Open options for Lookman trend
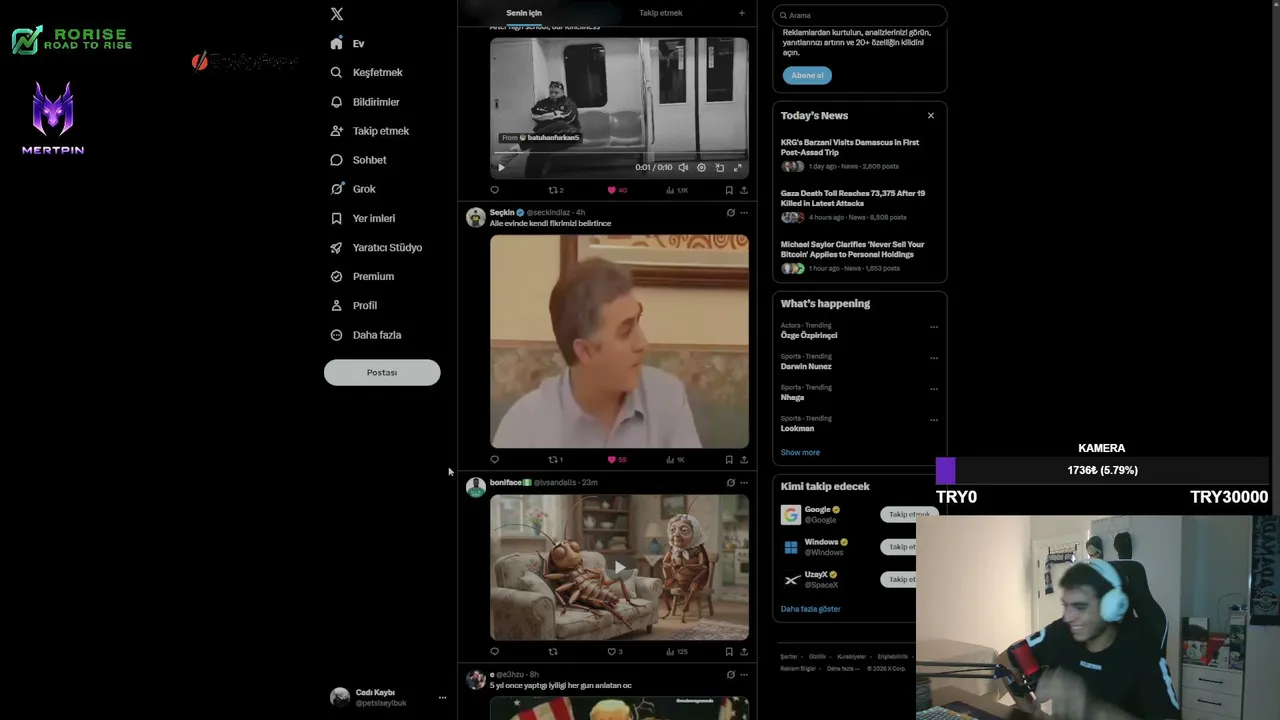Screen dimensions: 1280x720 click(x=934, y=420)
